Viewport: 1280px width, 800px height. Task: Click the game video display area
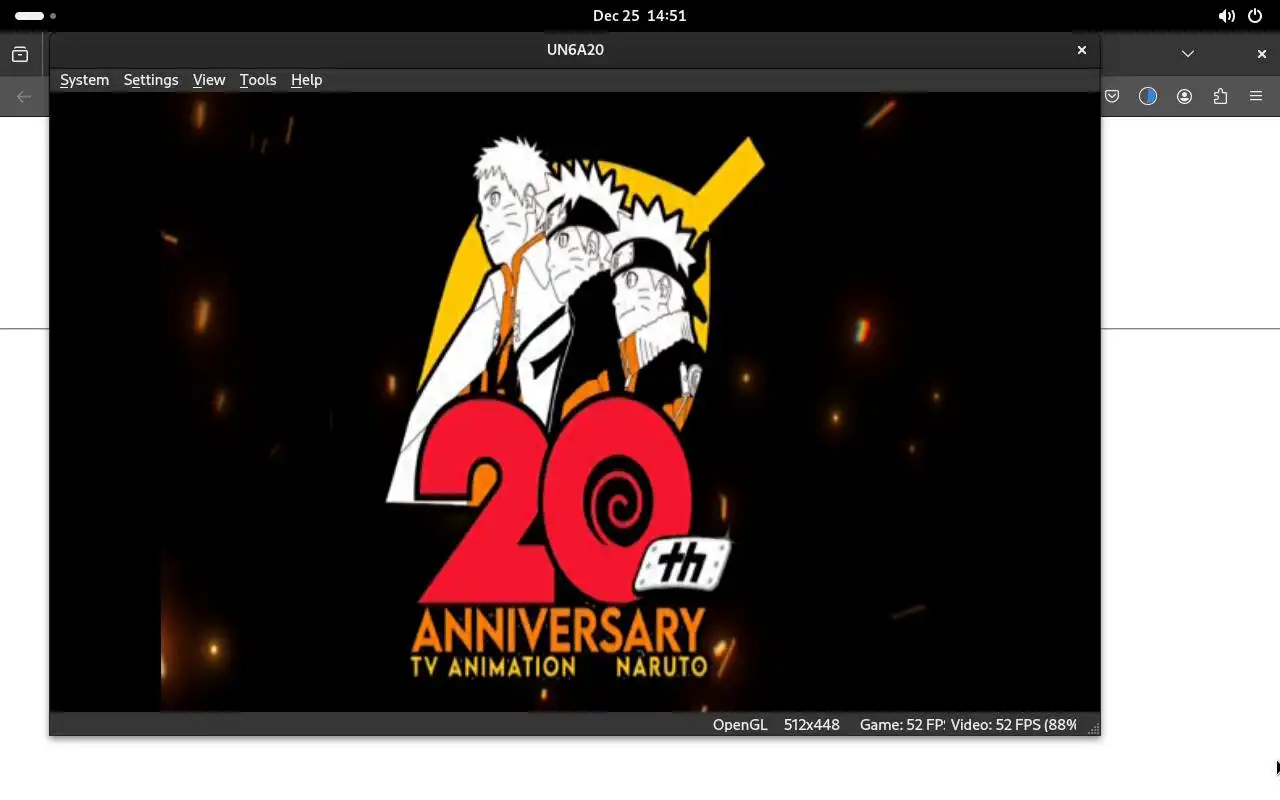[x=575, y=402]
